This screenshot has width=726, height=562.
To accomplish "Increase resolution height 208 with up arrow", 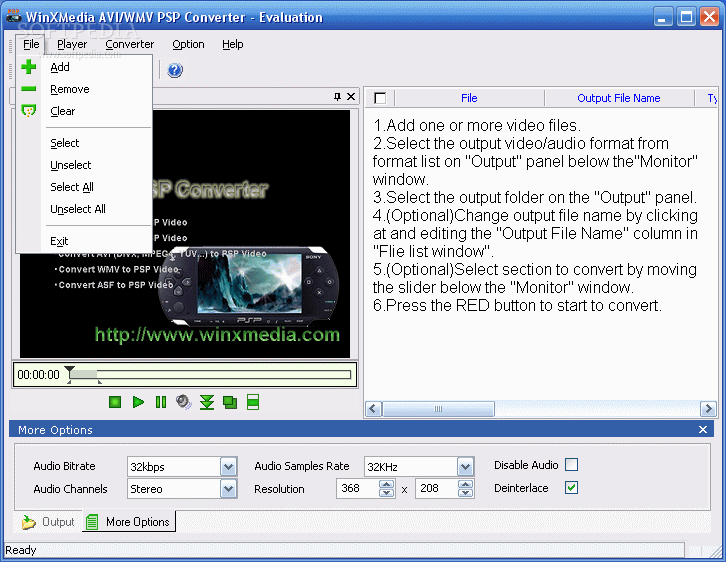I will (466, 484).
